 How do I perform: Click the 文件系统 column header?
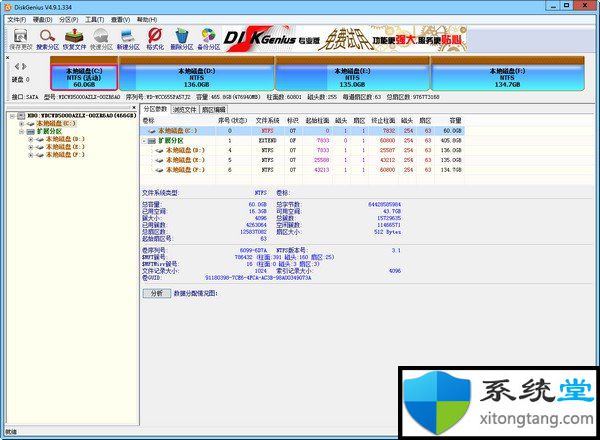pyautogui.click(x=268, y=121)
